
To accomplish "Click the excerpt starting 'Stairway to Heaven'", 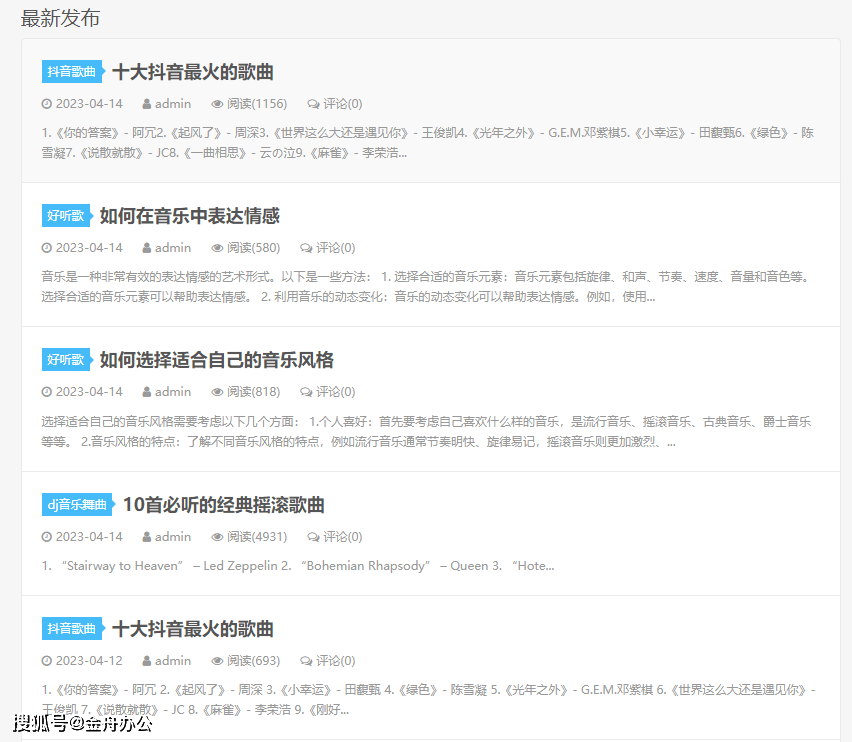I will (x=298, y=566).
